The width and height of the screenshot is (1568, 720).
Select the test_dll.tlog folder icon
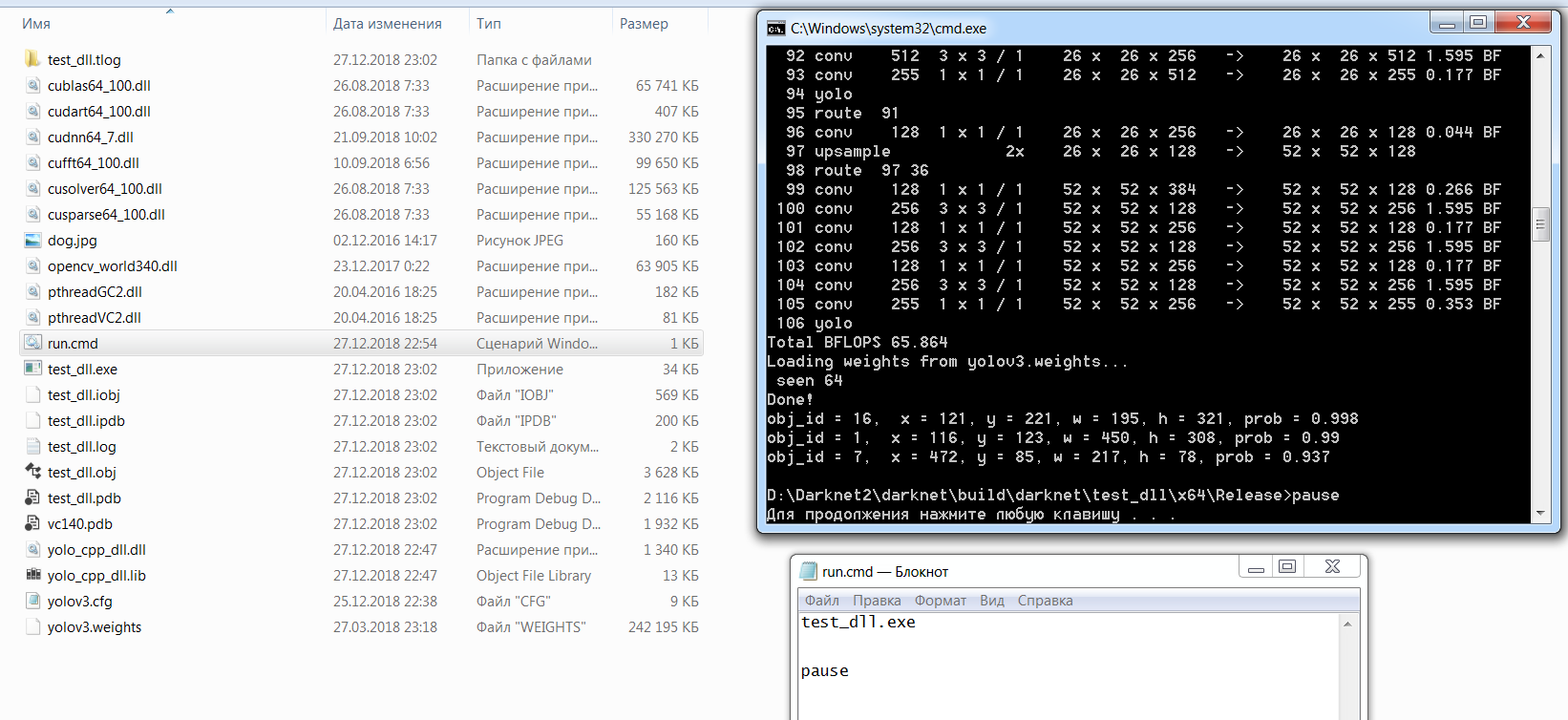coord(32,59)
